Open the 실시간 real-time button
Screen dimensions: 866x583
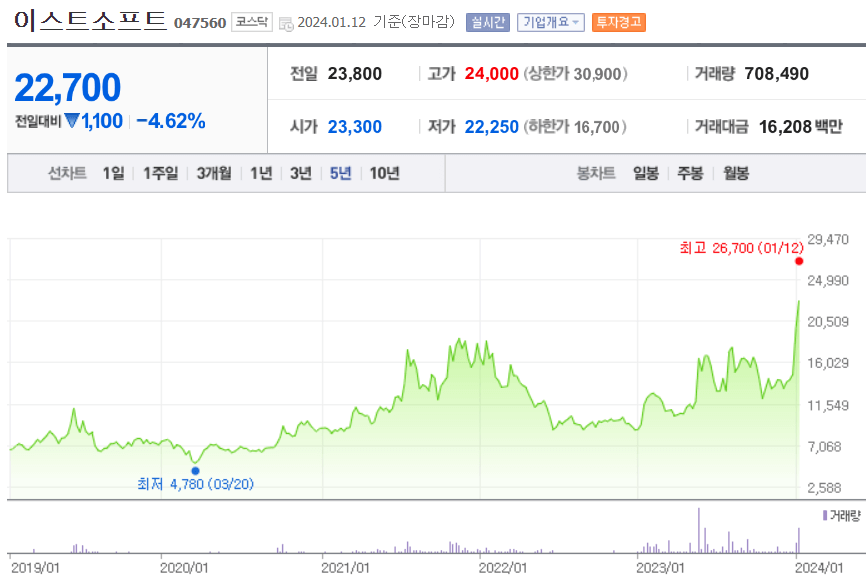(487, 22)
